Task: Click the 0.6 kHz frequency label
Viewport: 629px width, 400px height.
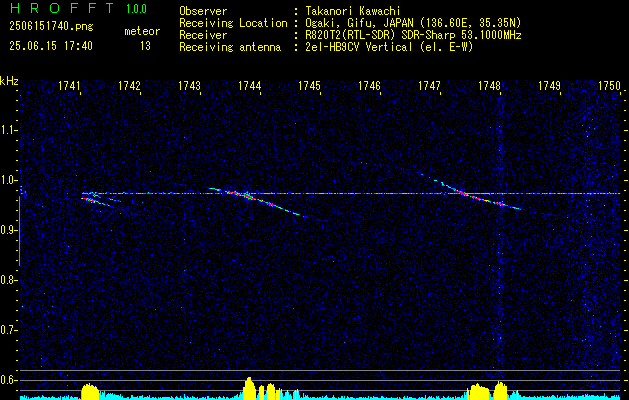Action: pyautogui.click(x=8, y=380)
